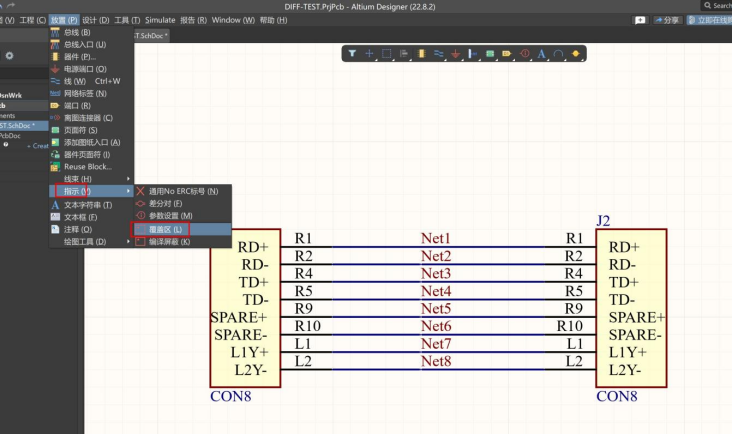732x435 pixels.
Task: Select the yellow port icon in toolbar
Action: pos(507,54)
